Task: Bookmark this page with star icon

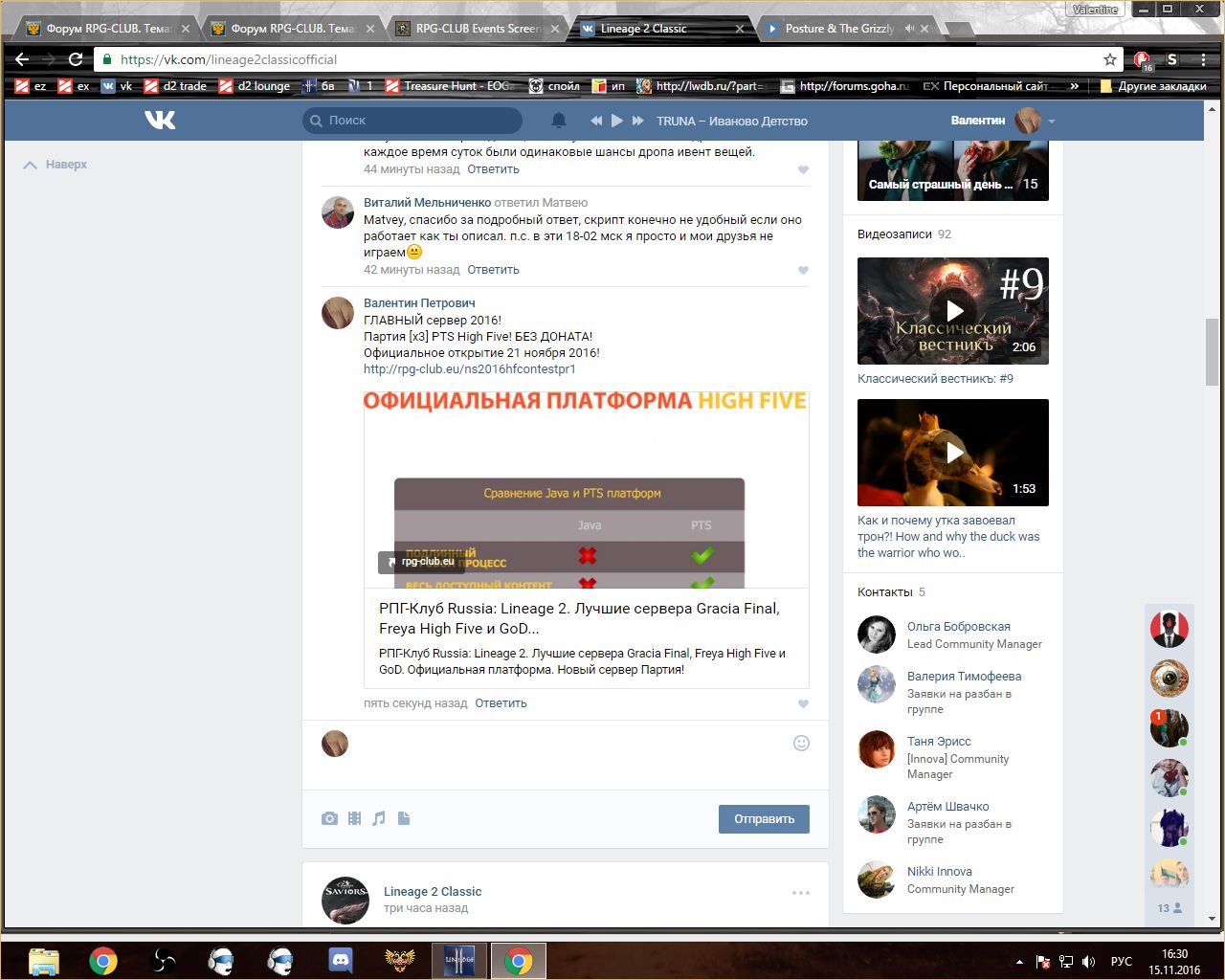Action: [1110, 59]
